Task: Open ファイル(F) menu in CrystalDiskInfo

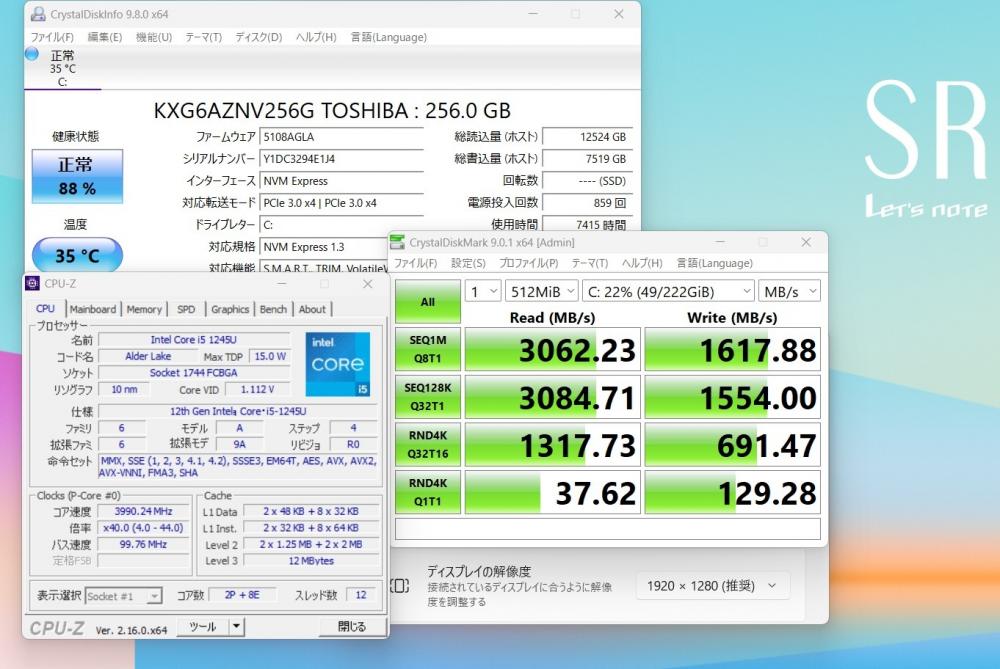Action: [x=52, y=37]
